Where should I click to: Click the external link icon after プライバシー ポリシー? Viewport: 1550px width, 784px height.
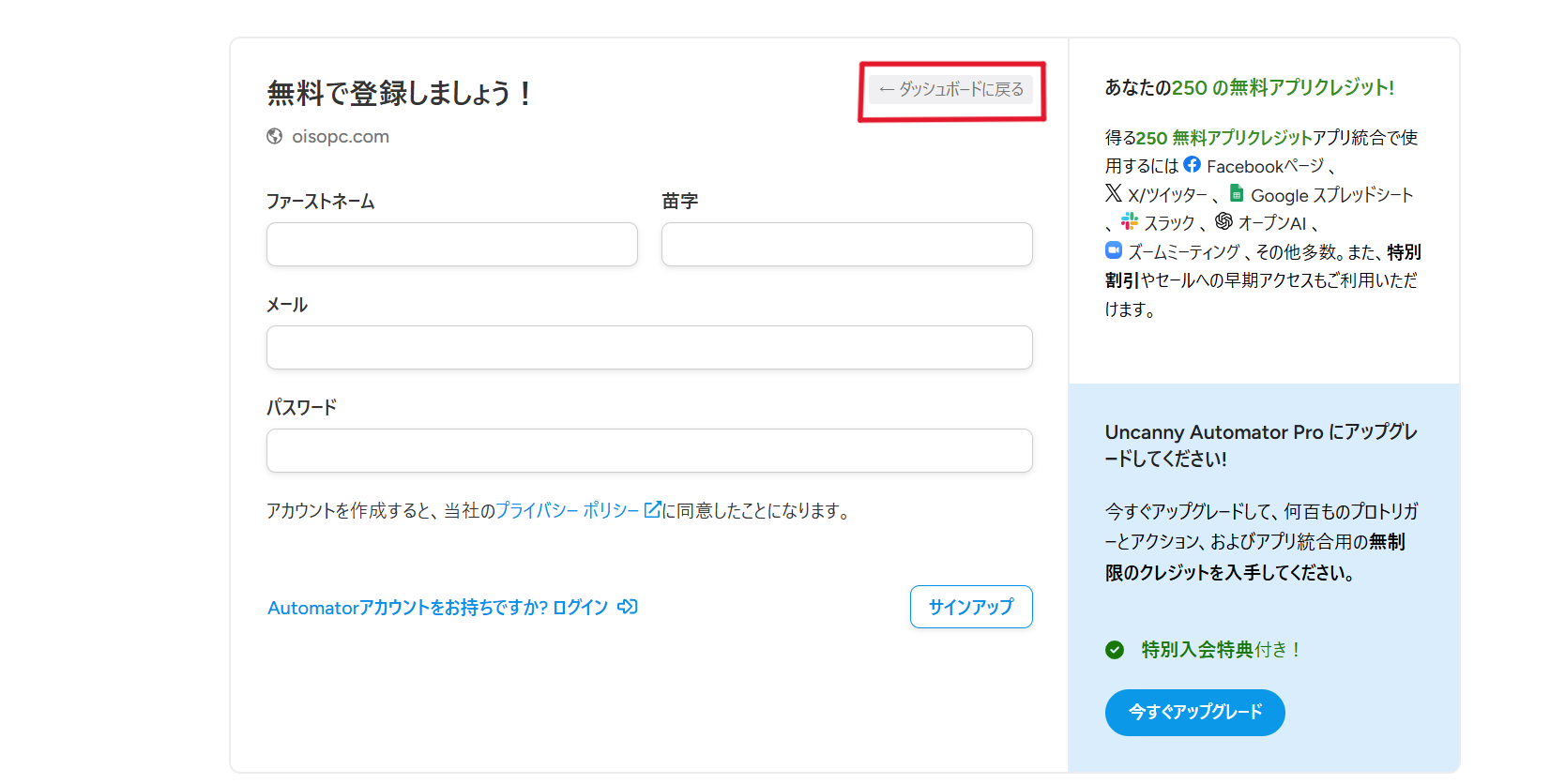pos(653,510)
